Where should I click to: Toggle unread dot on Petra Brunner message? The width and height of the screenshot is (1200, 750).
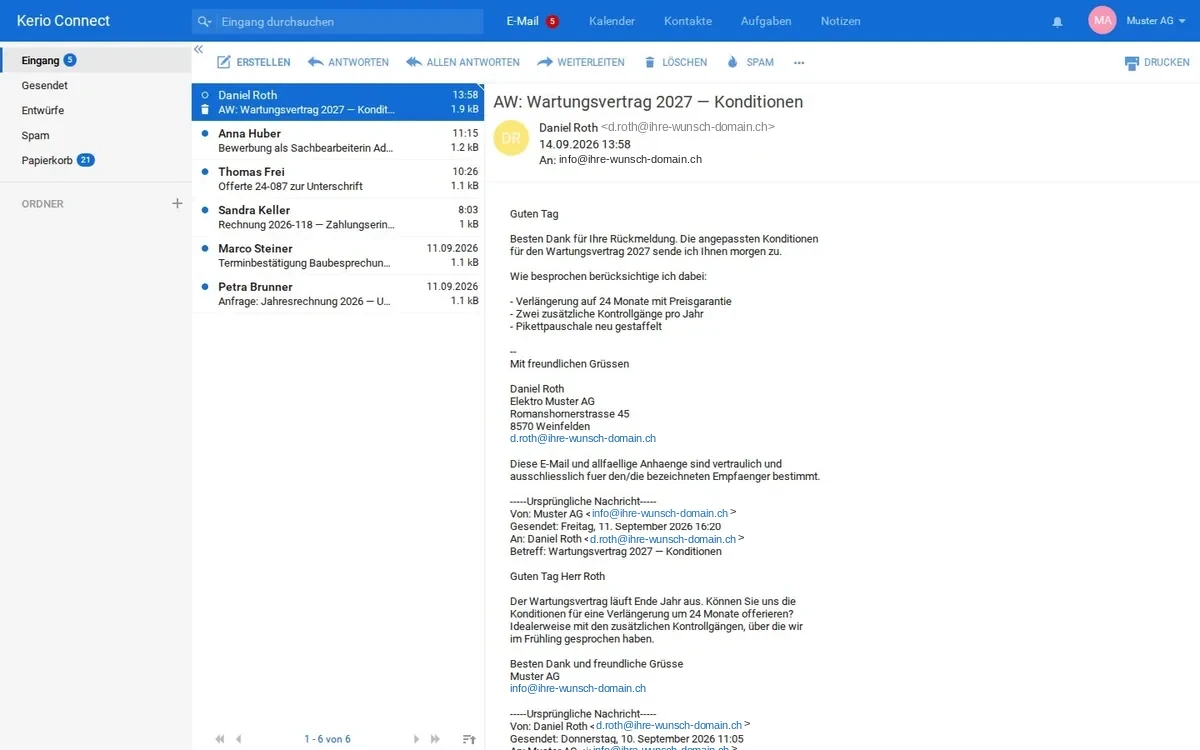tap(205, 286)
